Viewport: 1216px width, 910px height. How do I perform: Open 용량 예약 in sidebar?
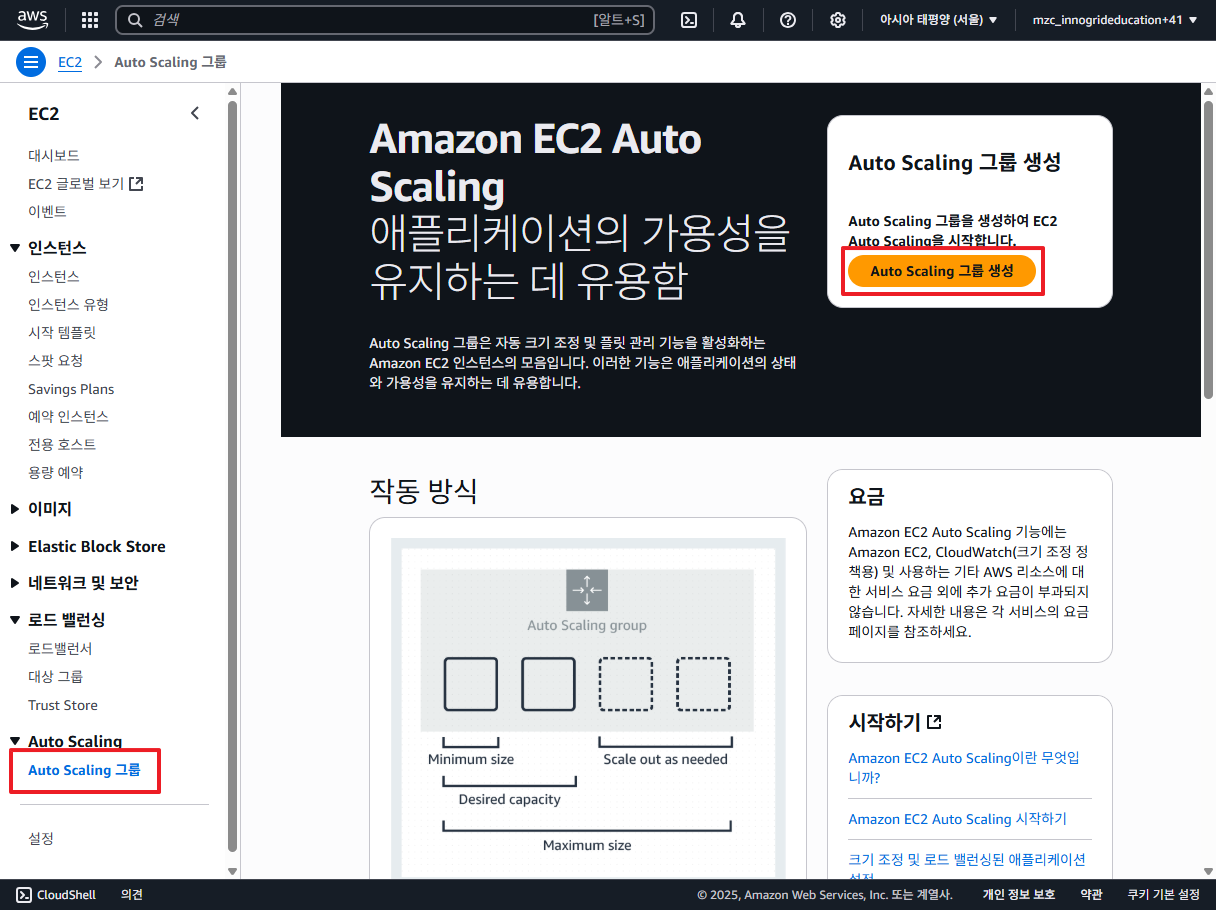coord(56,472)
